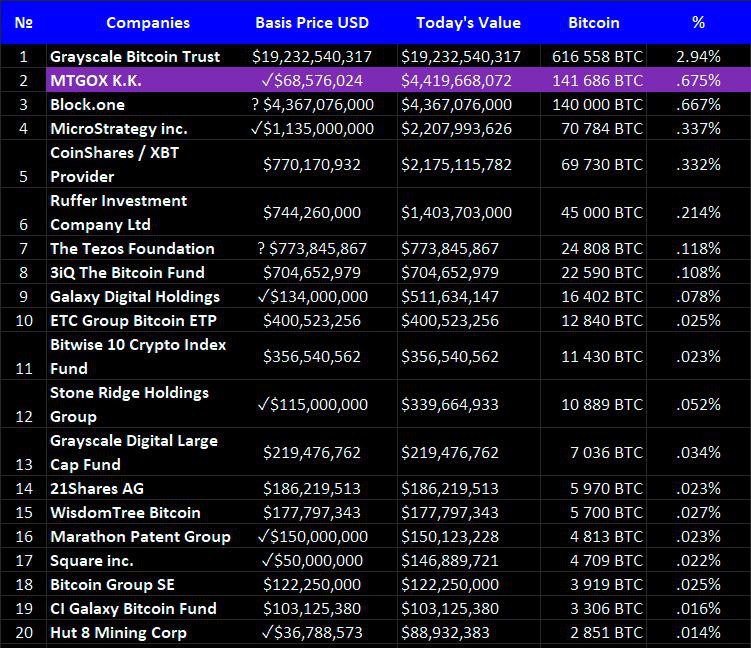Select the Hut 8 Mining Corp cell
This screenshot has width=751, height=648.
click(x=118, y=632)
